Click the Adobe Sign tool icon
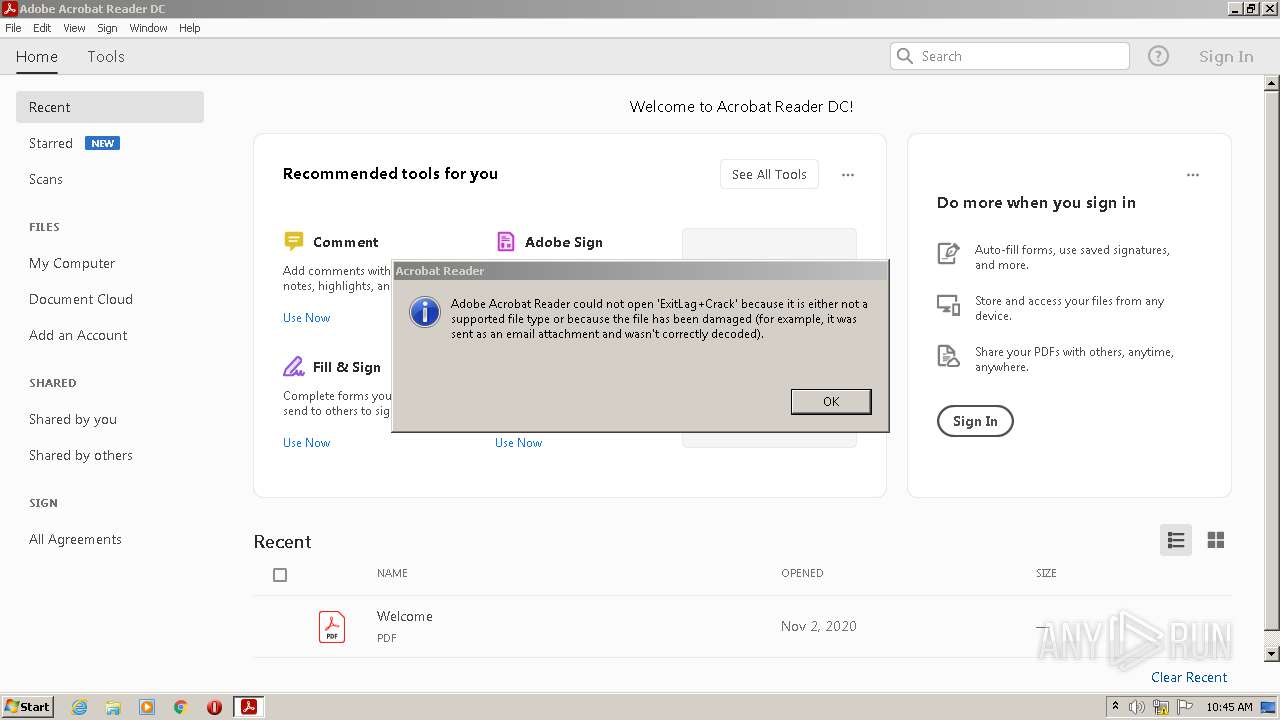This screenshot has width=1280, height=720. pos(505,241)
